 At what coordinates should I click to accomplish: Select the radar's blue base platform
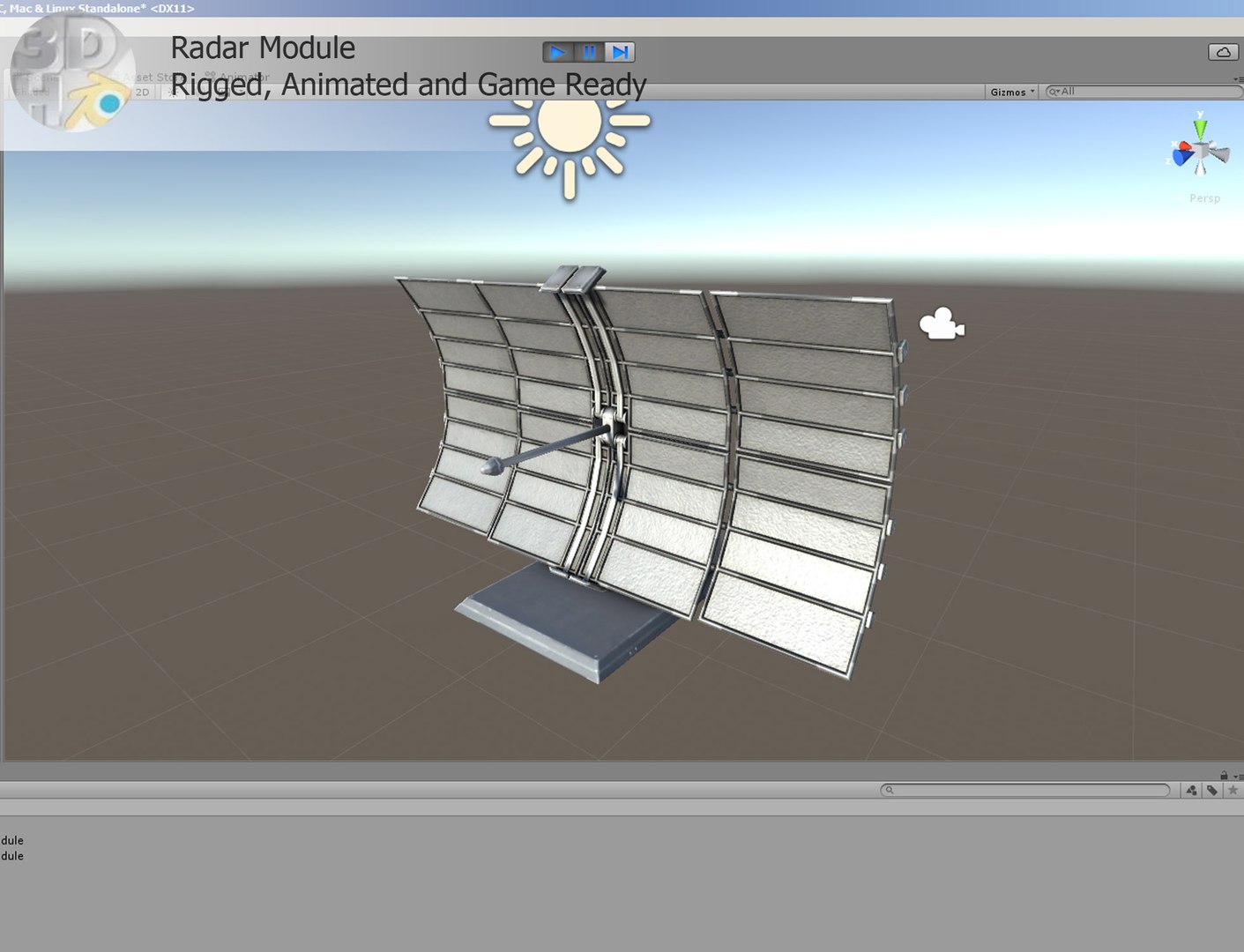(569, 621)
